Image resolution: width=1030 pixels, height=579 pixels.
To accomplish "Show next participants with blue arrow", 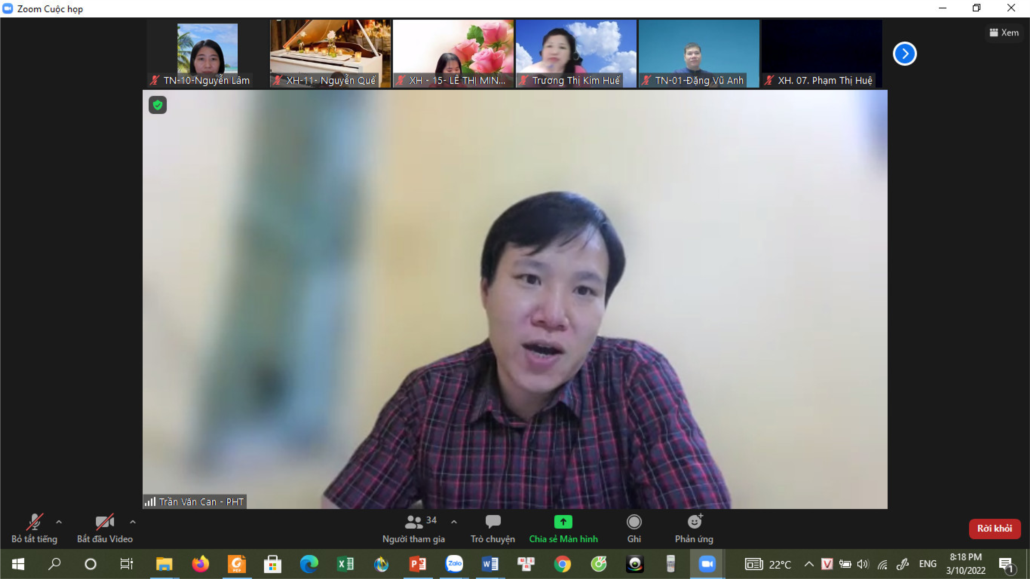I will [905, 54].
